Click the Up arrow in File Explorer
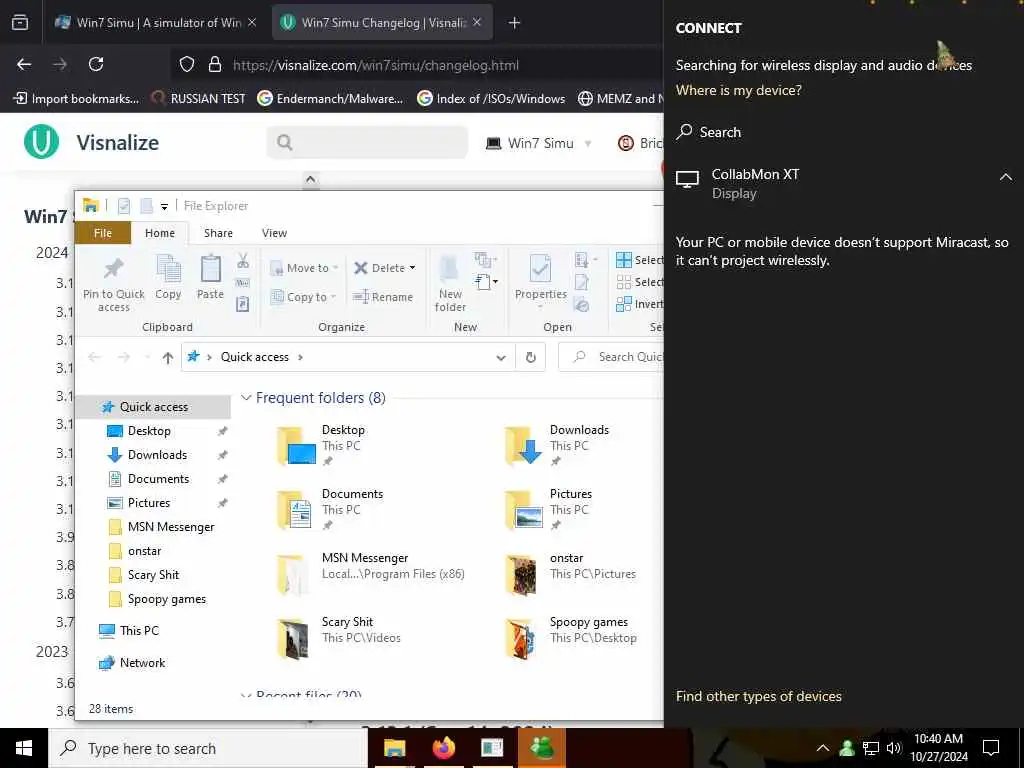 (x=168, y=357)
